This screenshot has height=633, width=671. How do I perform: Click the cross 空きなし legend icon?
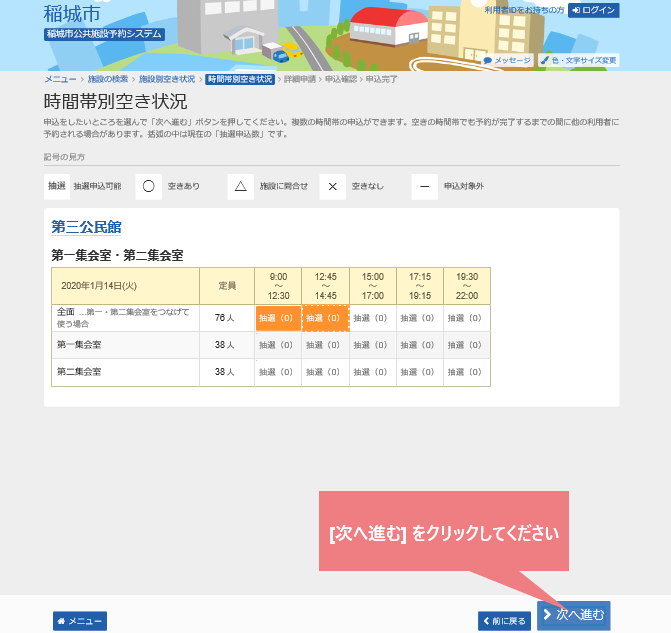[333, 186]
